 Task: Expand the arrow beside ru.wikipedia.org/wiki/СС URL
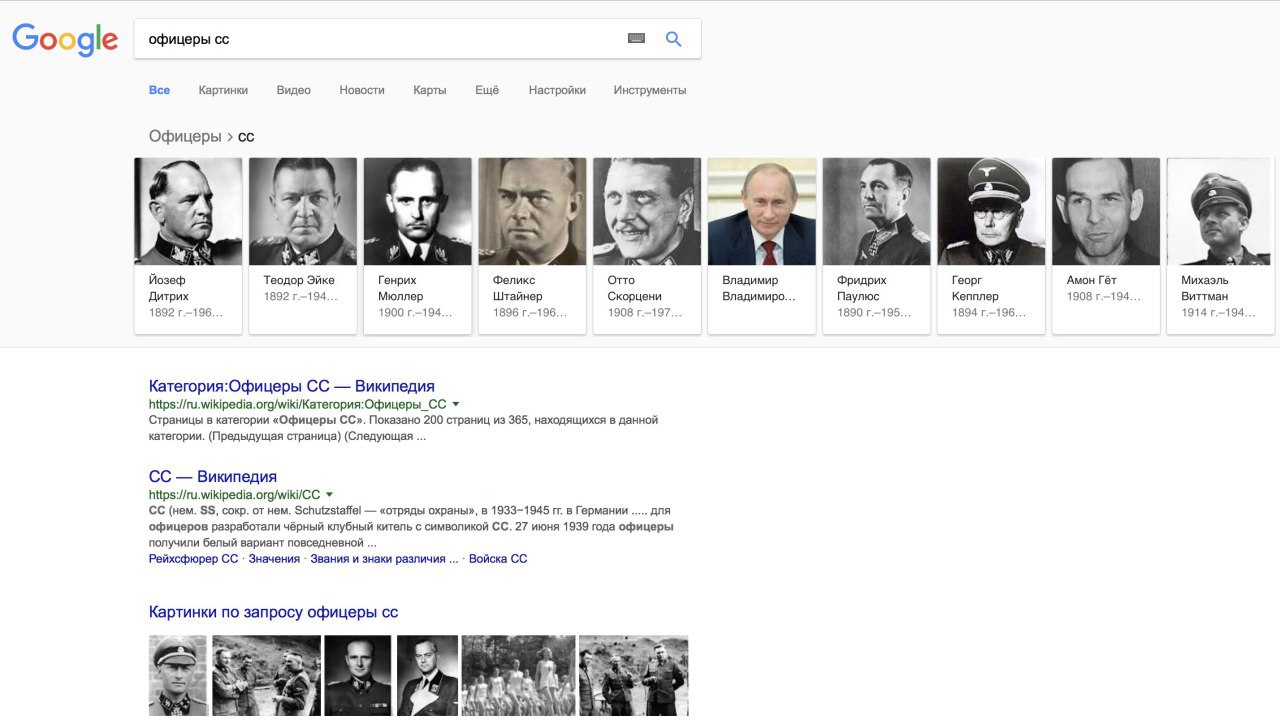(329, 494)
